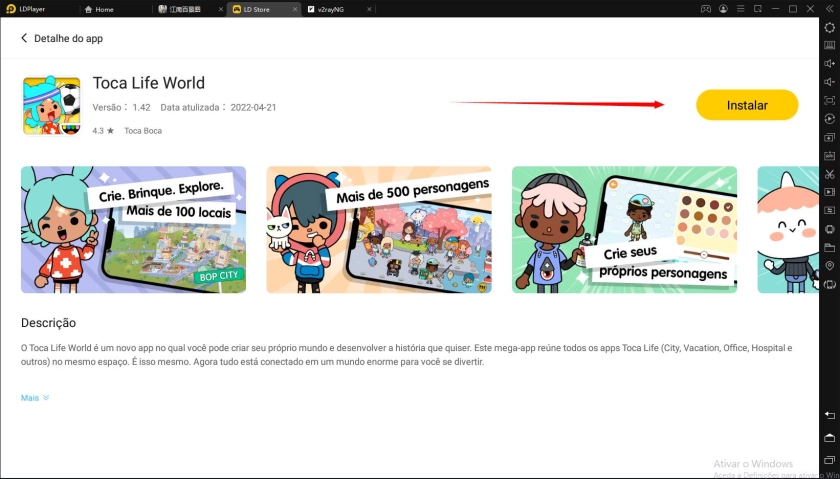Switch to the Home tab
Screen dimensions: 840x479
pyautogui.click(x=99, y=9)
